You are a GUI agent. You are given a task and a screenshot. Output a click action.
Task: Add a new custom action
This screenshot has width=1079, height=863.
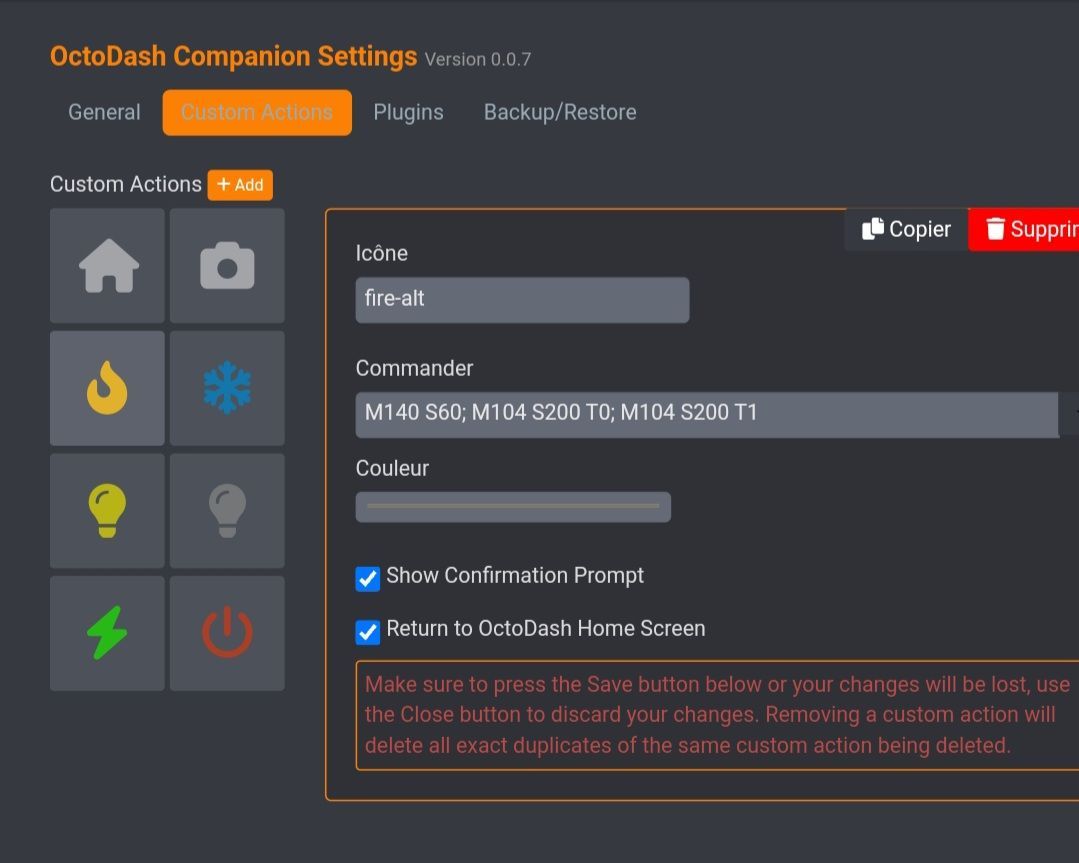click(x=240, y=185)
